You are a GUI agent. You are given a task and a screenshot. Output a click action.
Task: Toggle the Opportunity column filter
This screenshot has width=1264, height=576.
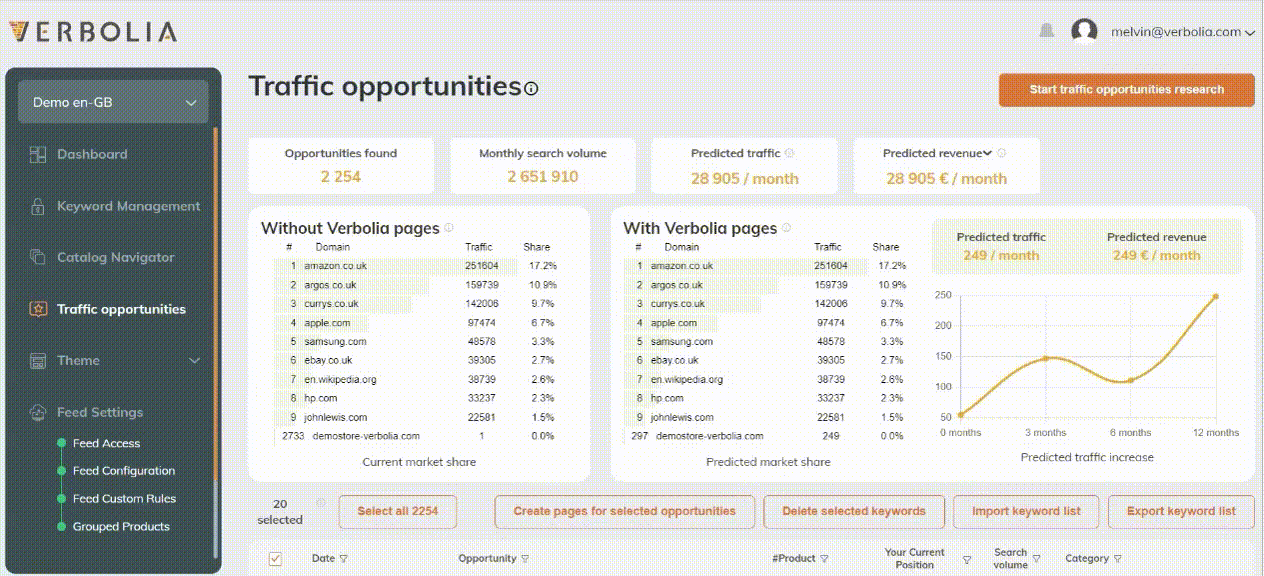click(525, 559)
